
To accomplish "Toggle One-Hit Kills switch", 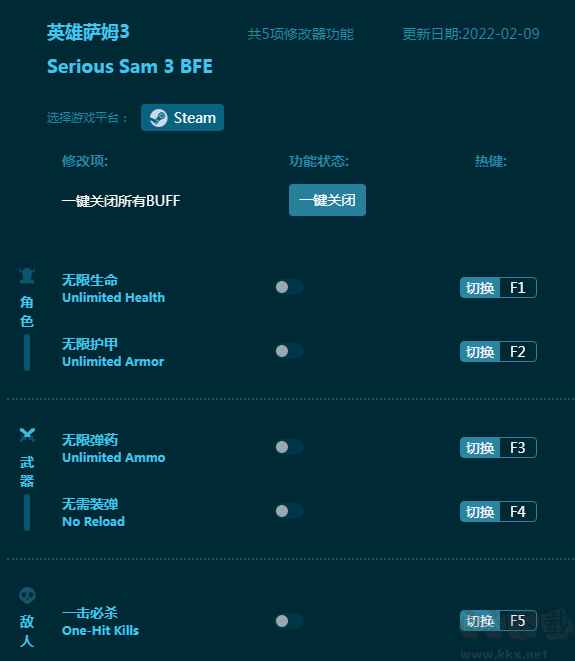I will pyautogui.click(x=289, y=621).
